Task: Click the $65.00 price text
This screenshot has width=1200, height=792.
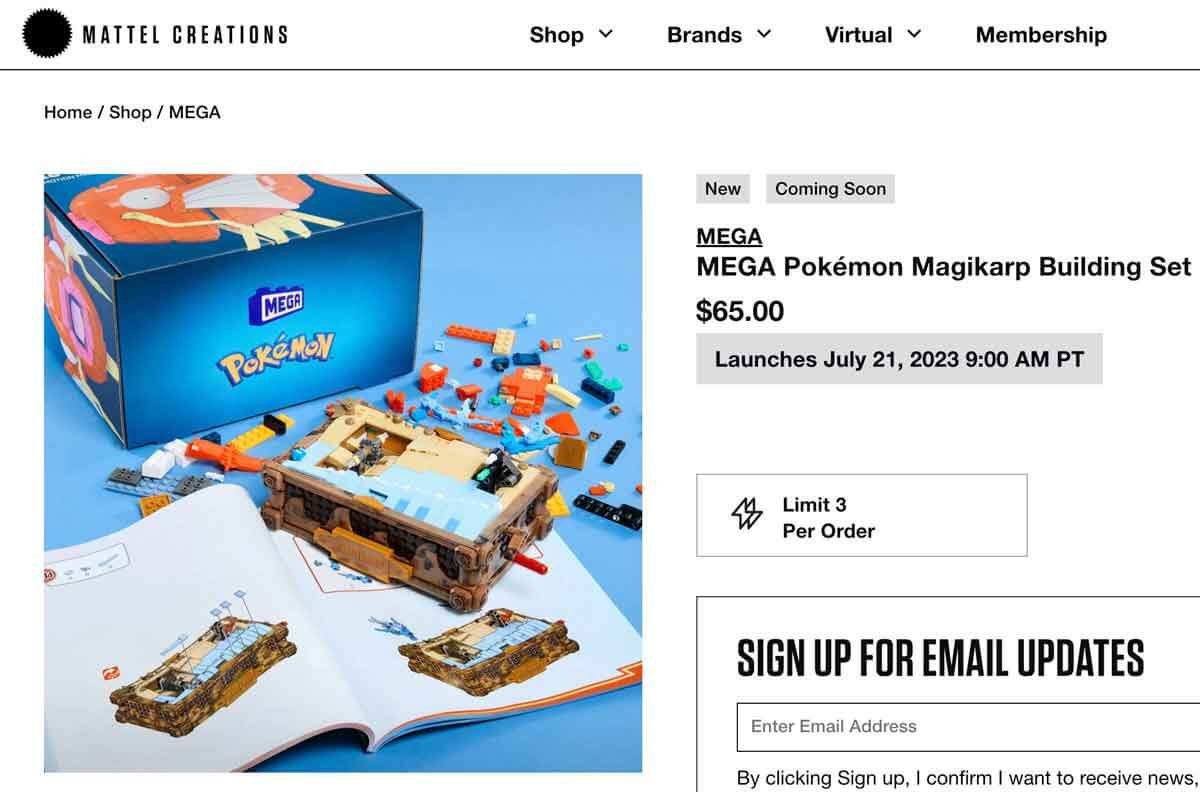Action: [741, 311]
